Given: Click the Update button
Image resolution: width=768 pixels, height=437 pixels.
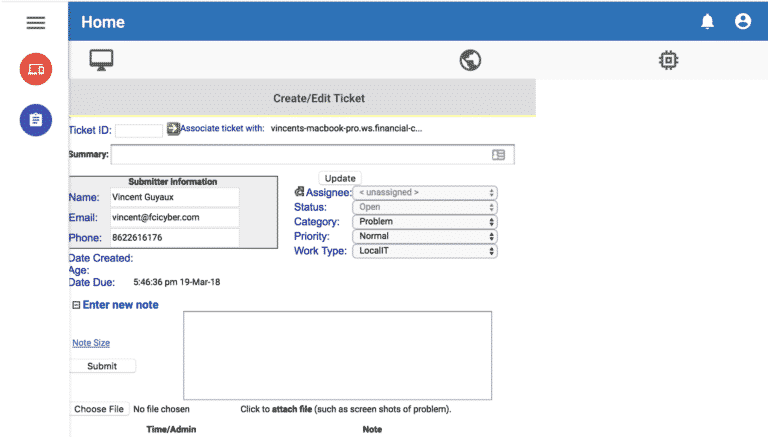Looking at the screenshot, I should [340, 178].
